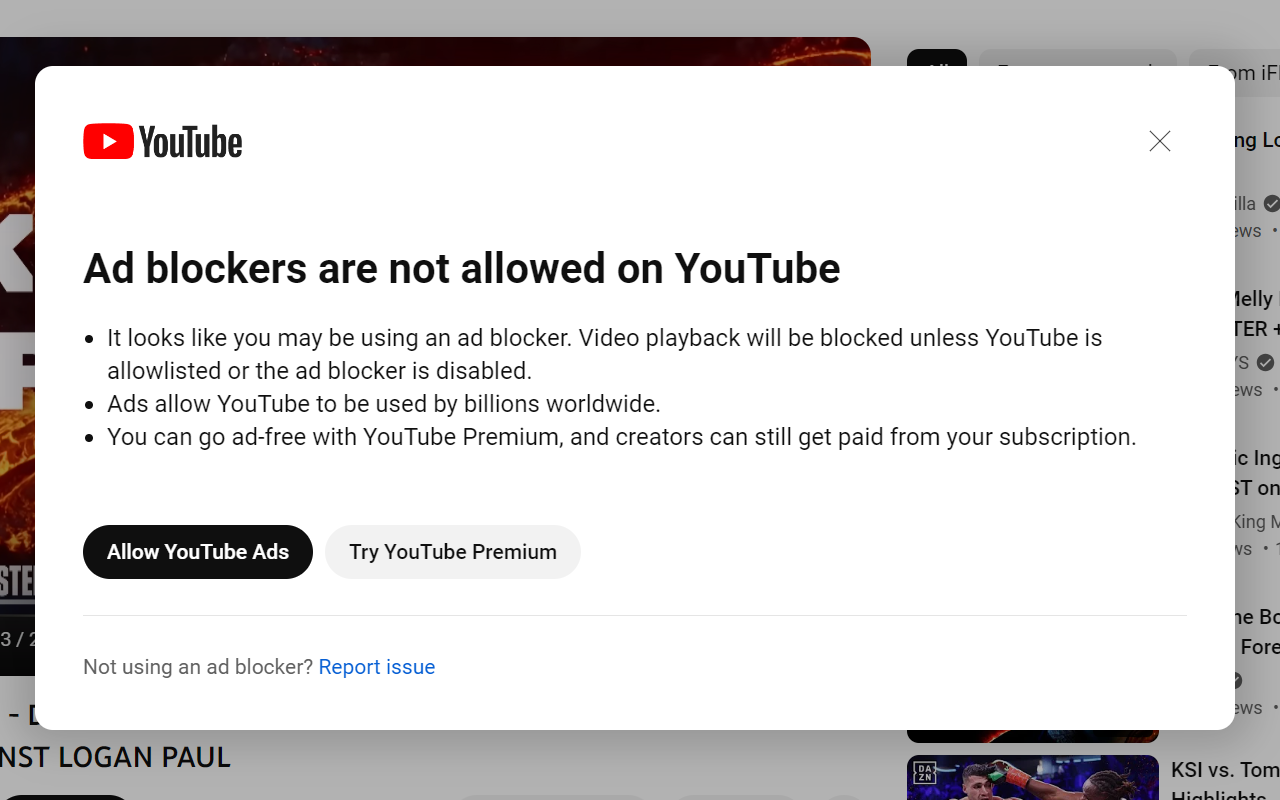Click the video title mentioning LOGAN PAUL

pos(115,757)
